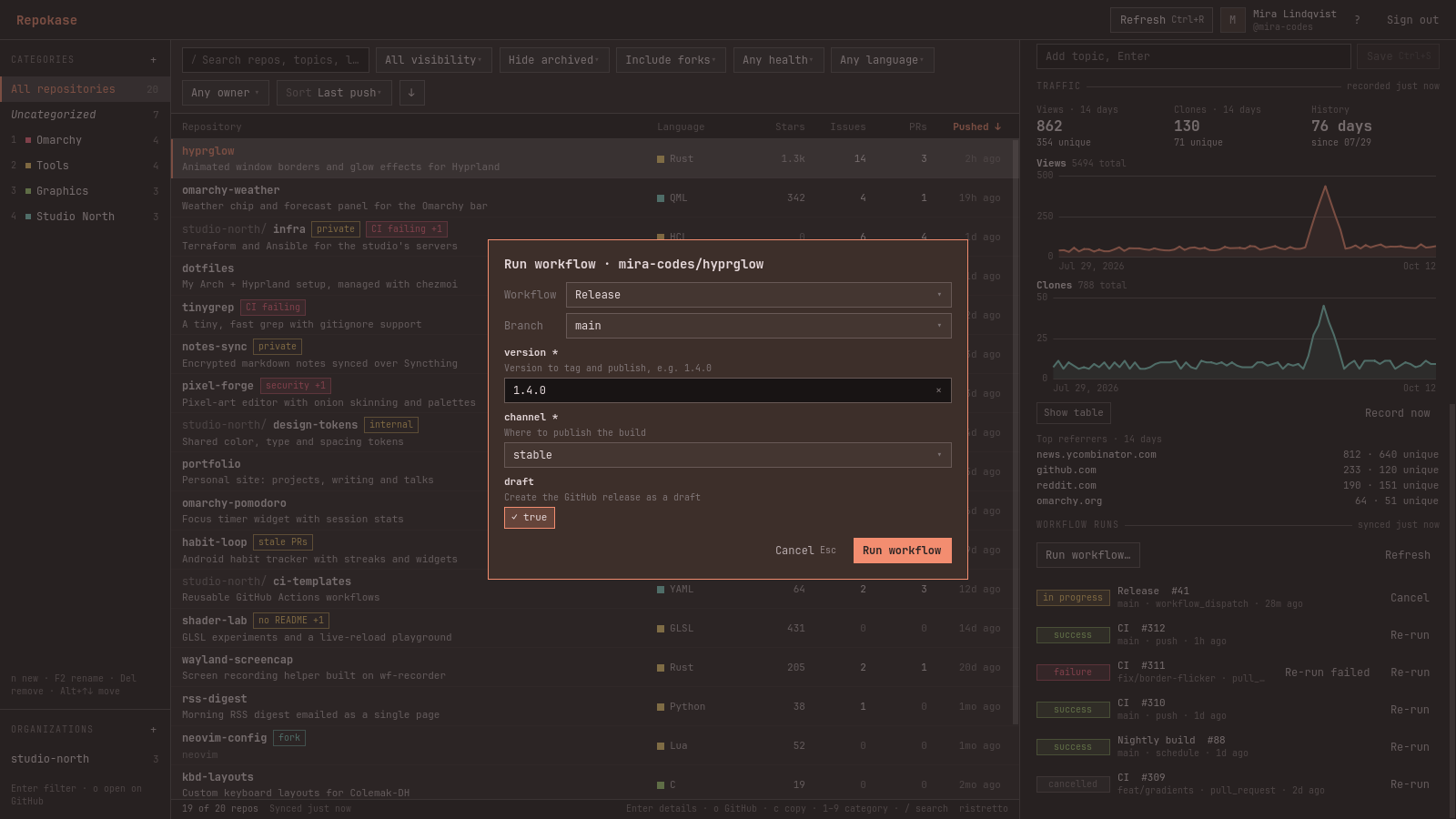1456x819 pixels.
Task: Clear the version field with the × icon
Action: point(938,390)
